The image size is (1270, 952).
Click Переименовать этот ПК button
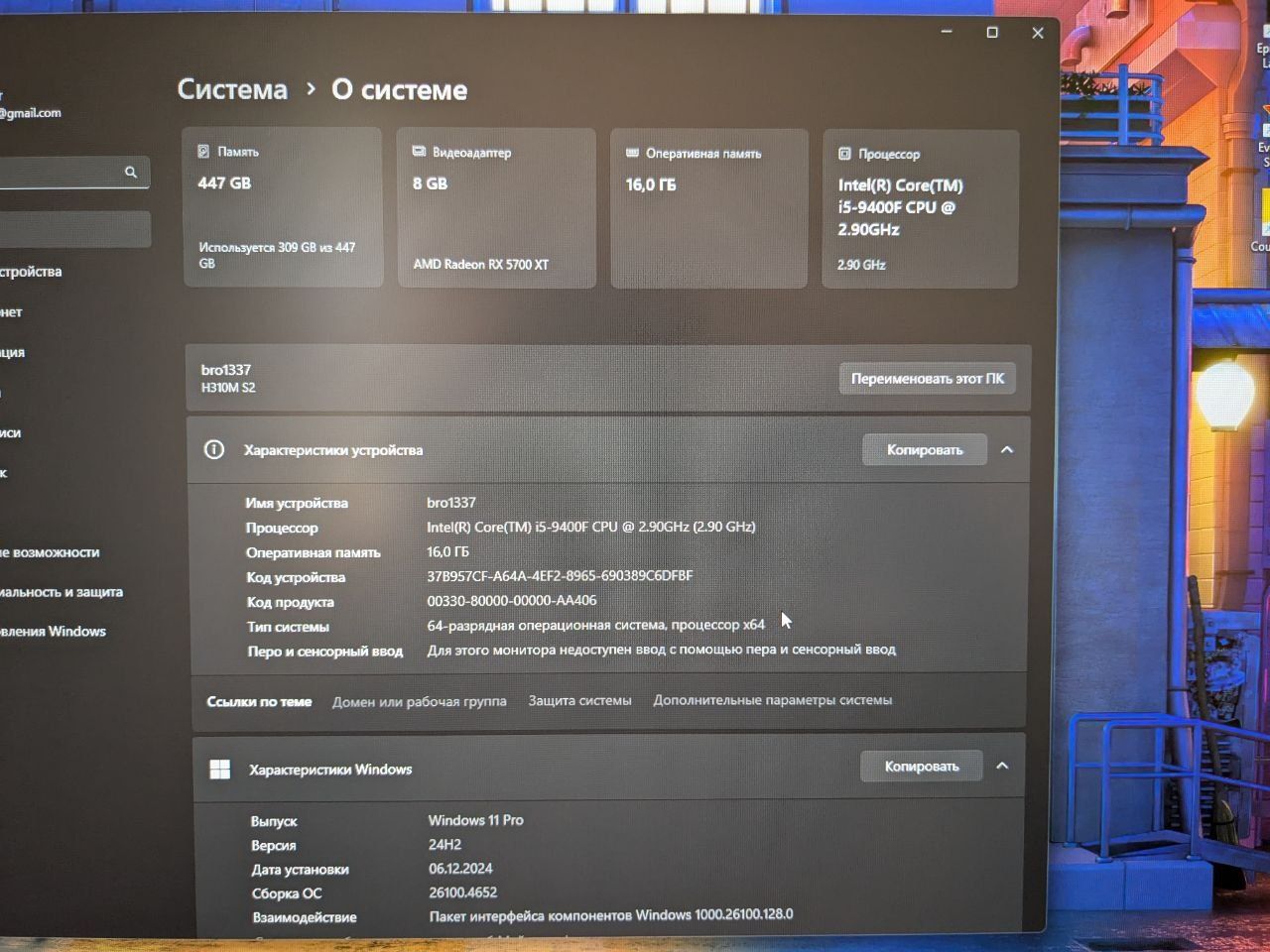point(928,379)
